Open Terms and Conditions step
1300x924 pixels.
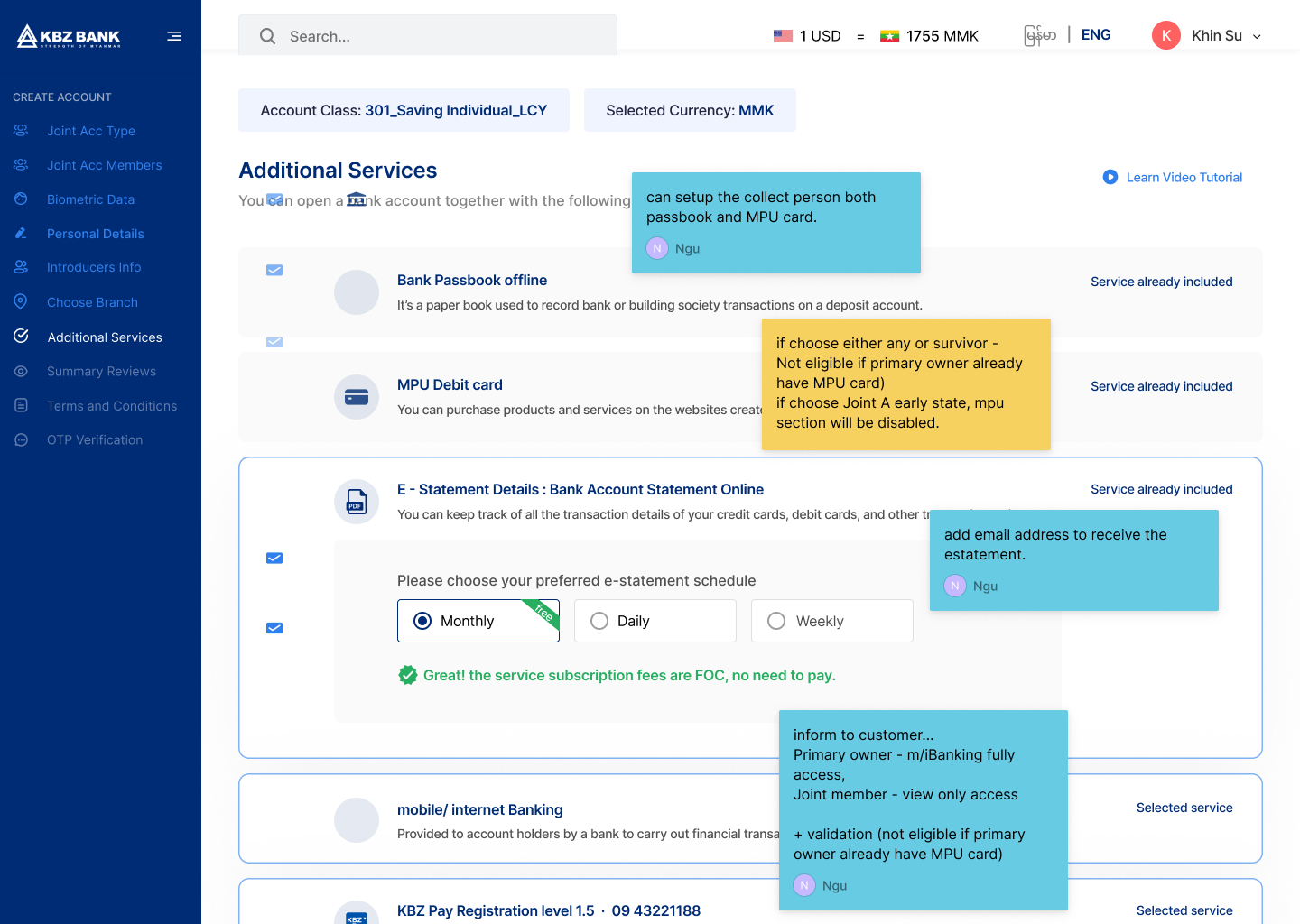[x=112, y=406]
